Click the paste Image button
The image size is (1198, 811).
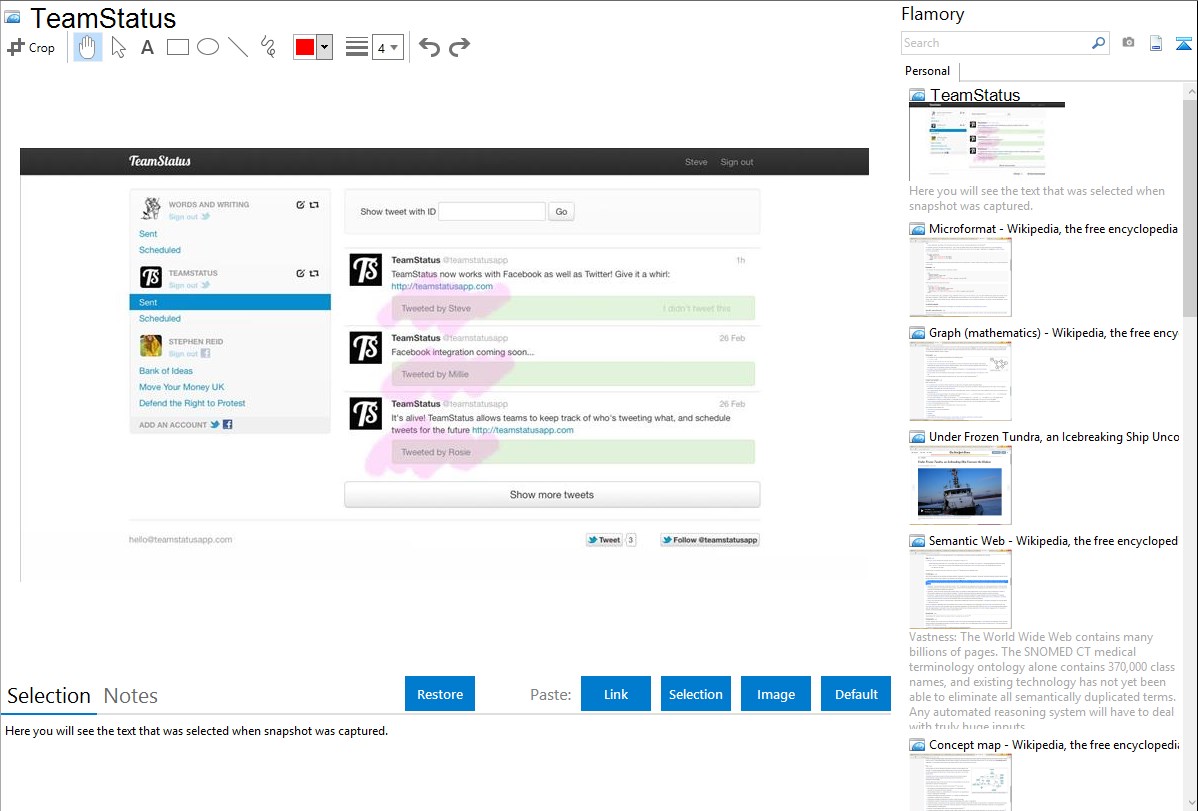(775, 694)
